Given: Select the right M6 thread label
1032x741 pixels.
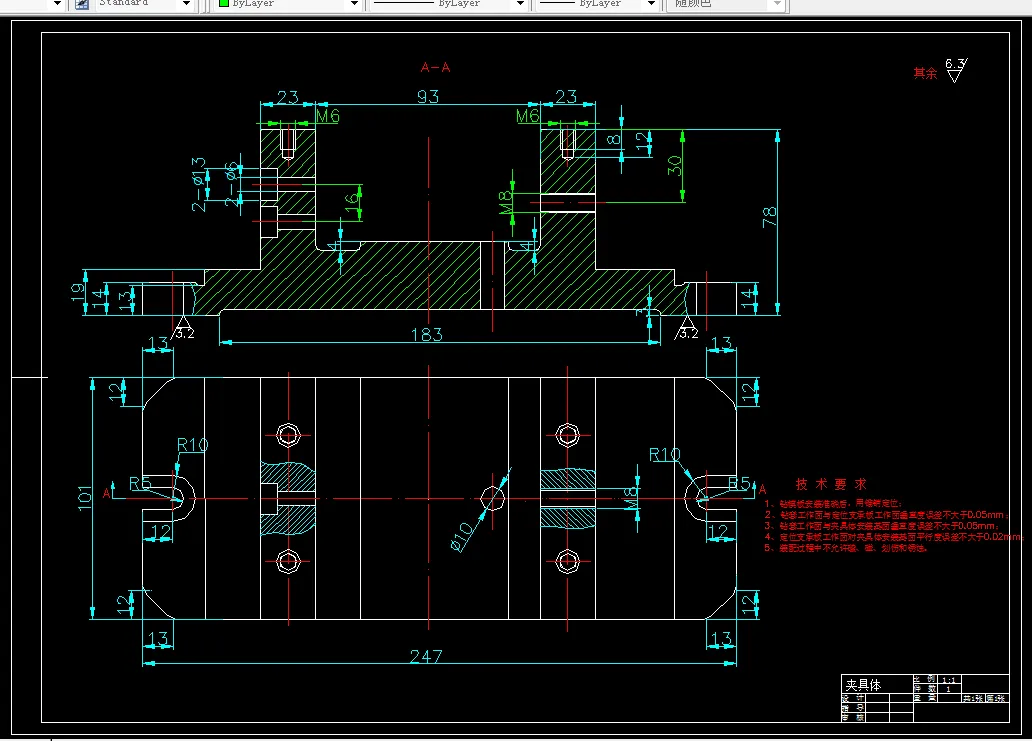Looking at the screenshot, I should tap(528, 116).
